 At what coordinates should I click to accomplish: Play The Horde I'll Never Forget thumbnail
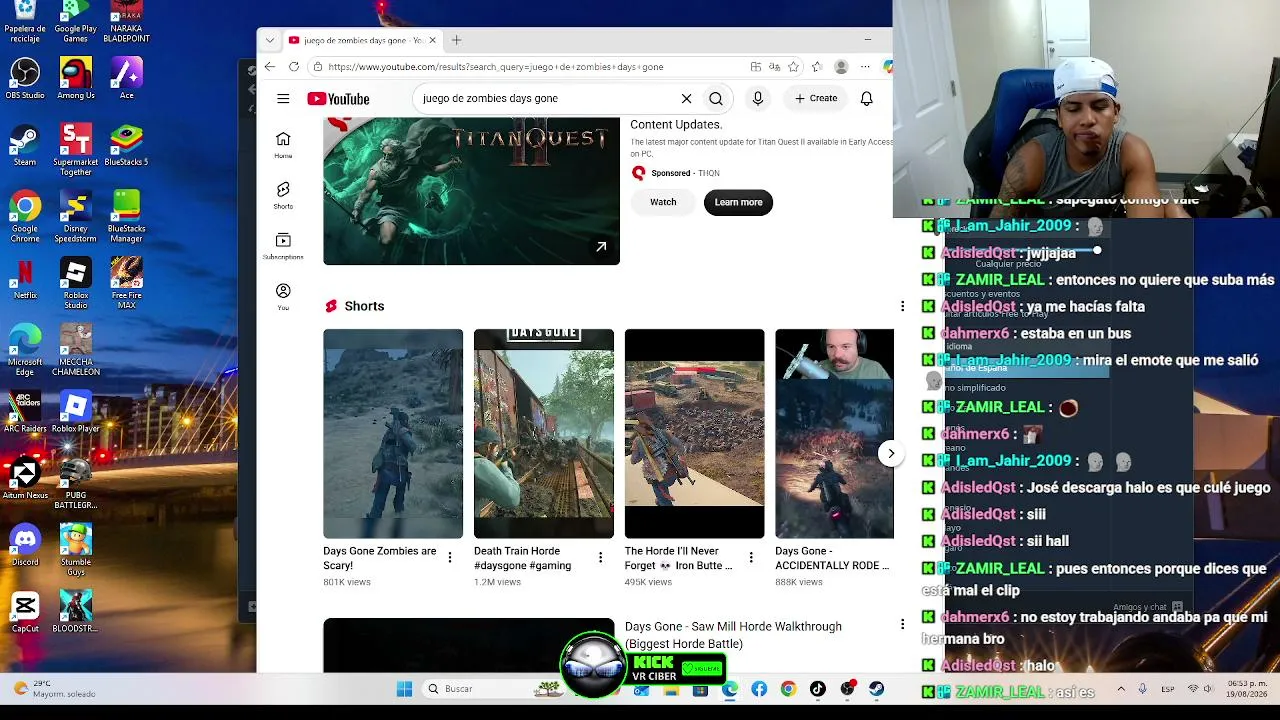pos(695,433)
